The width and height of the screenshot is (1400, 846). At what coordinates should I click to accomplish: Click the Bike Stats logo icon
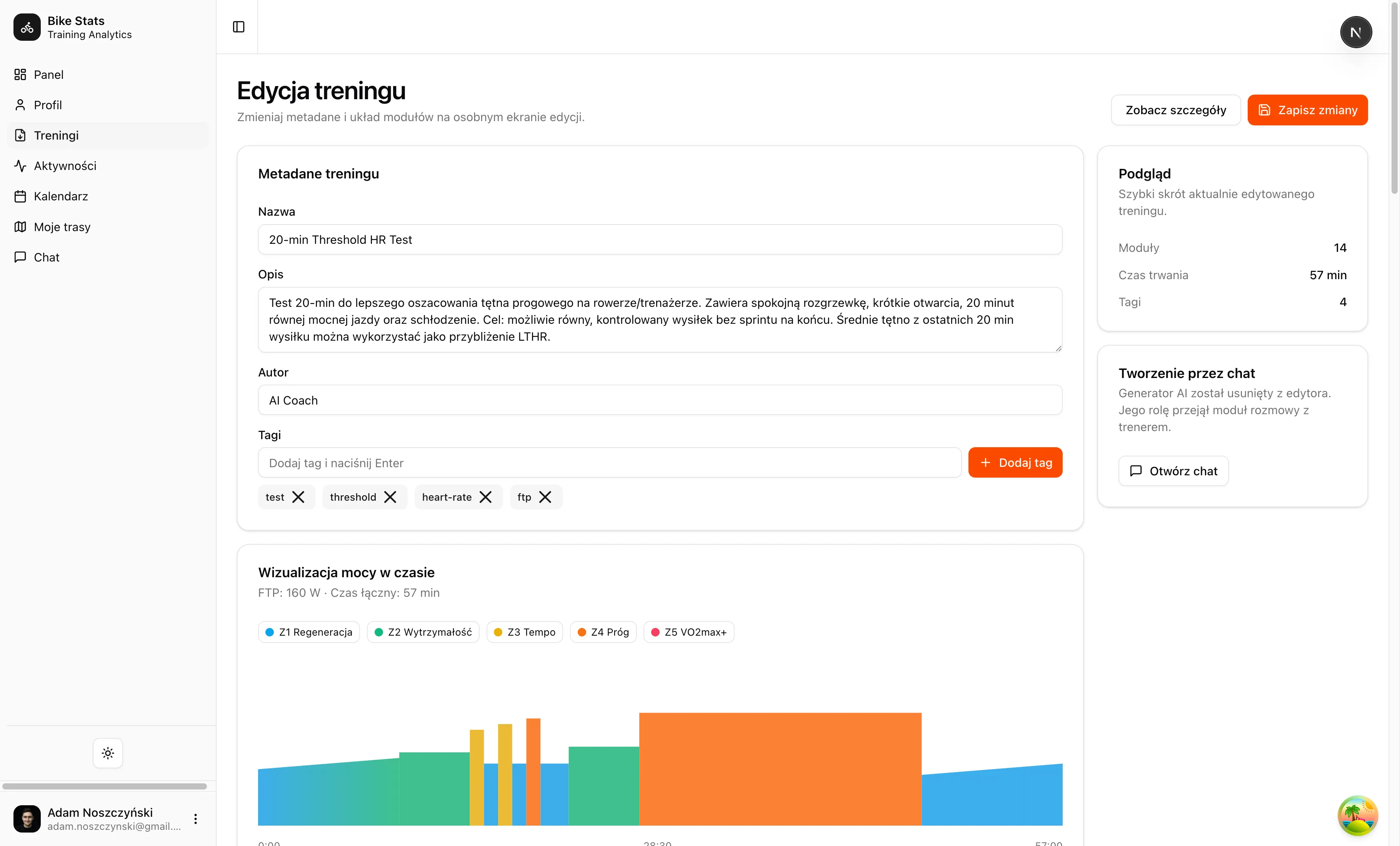(x=27, y=27)
